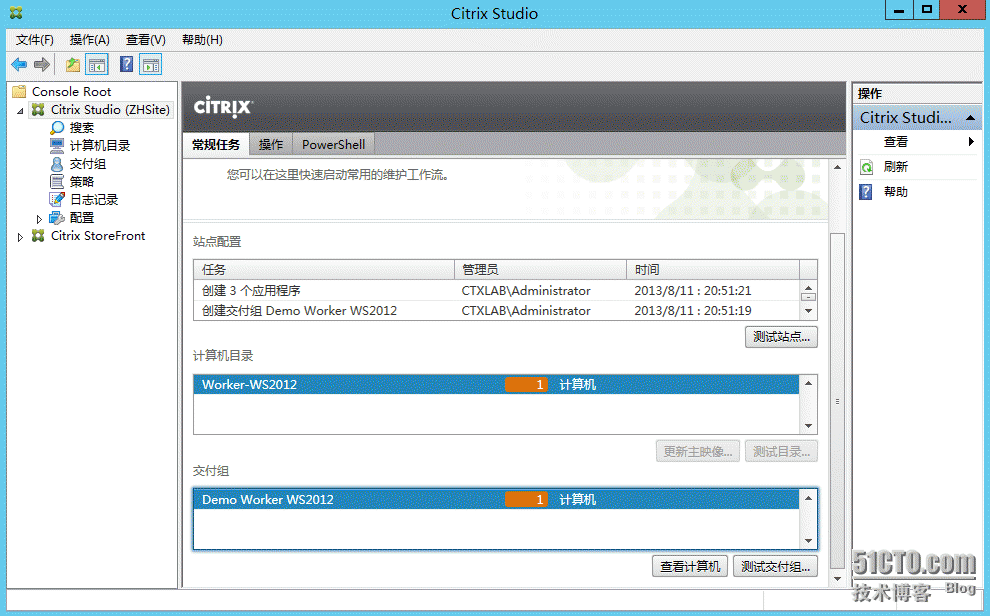Select the 策略 tree item
Screen dimensions: 990x616
[x=81, y=182]
